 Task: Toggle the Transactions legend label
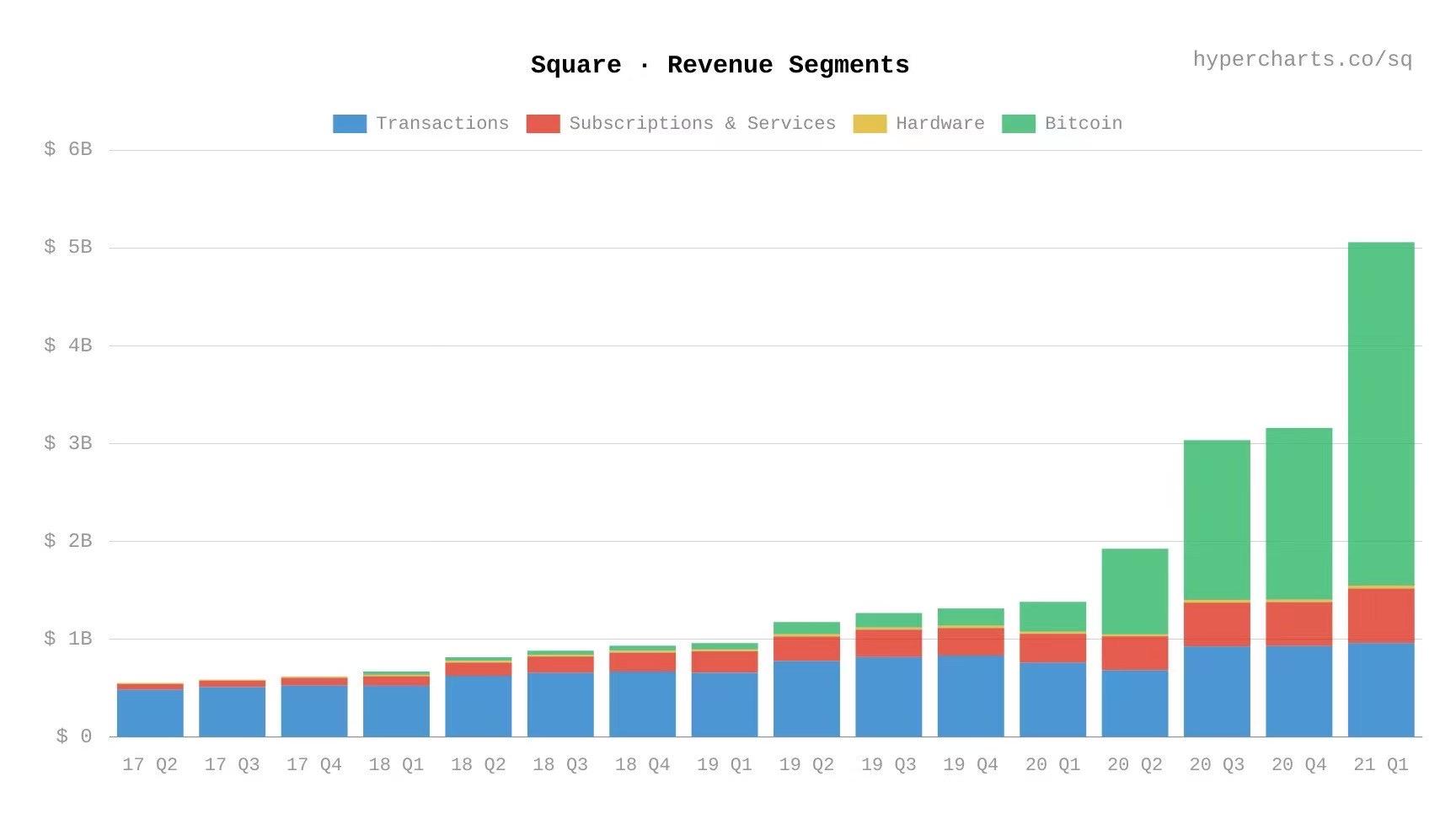pos(442,124)
